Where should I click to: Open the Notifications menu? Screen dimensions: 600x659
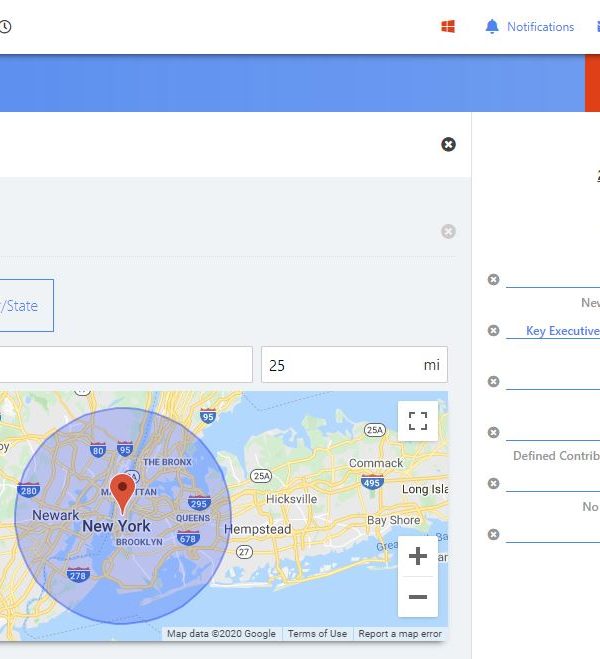(x=540, y=27)
